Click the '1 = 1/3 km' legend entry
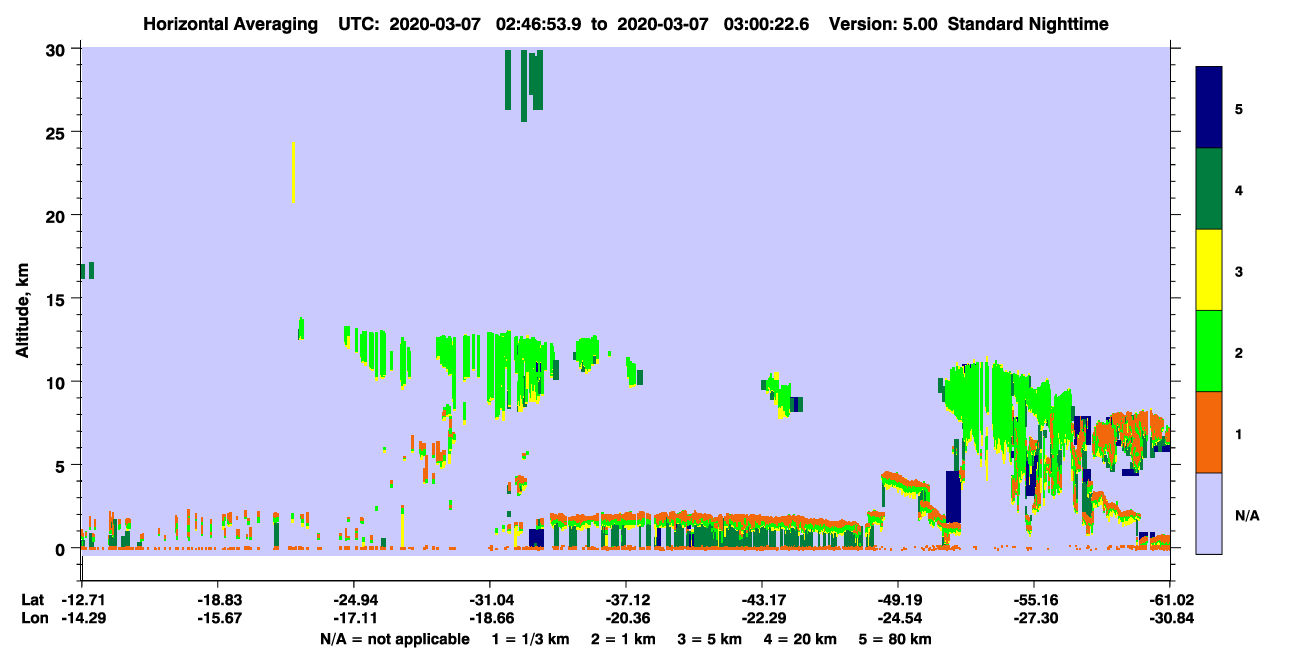This screenshot has width=1300, height=667. (530, 639)
